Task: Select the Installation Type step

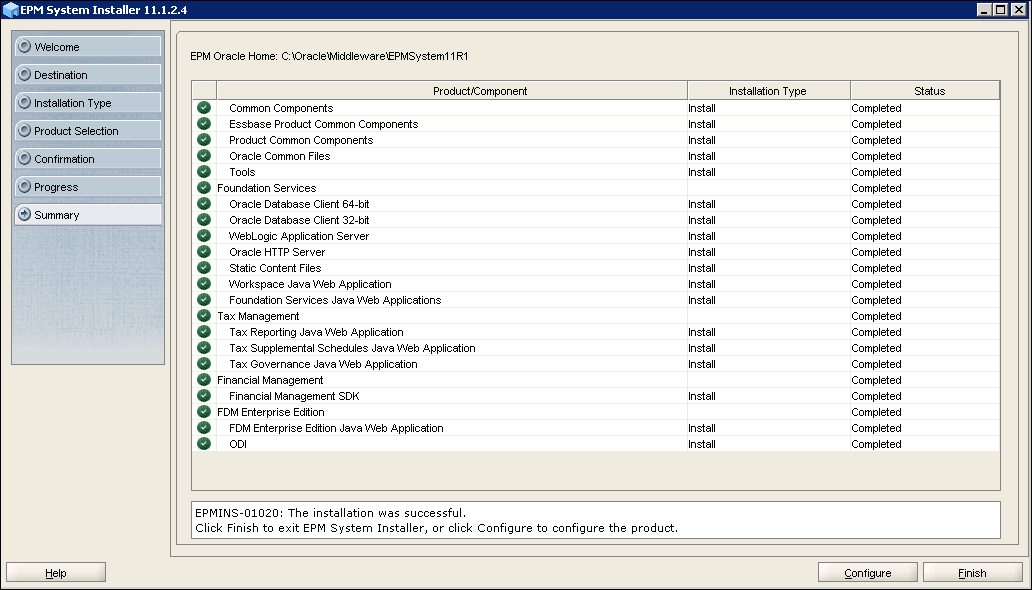Action: tap(88, 103)
